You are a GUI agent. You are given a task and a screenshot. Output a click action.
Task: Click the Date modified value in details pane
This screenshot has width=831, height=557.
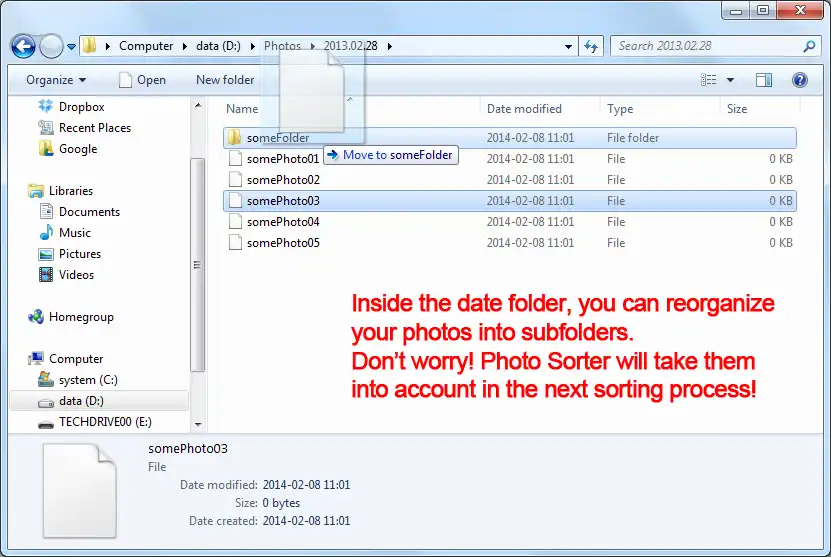click(x=306, y=485)
